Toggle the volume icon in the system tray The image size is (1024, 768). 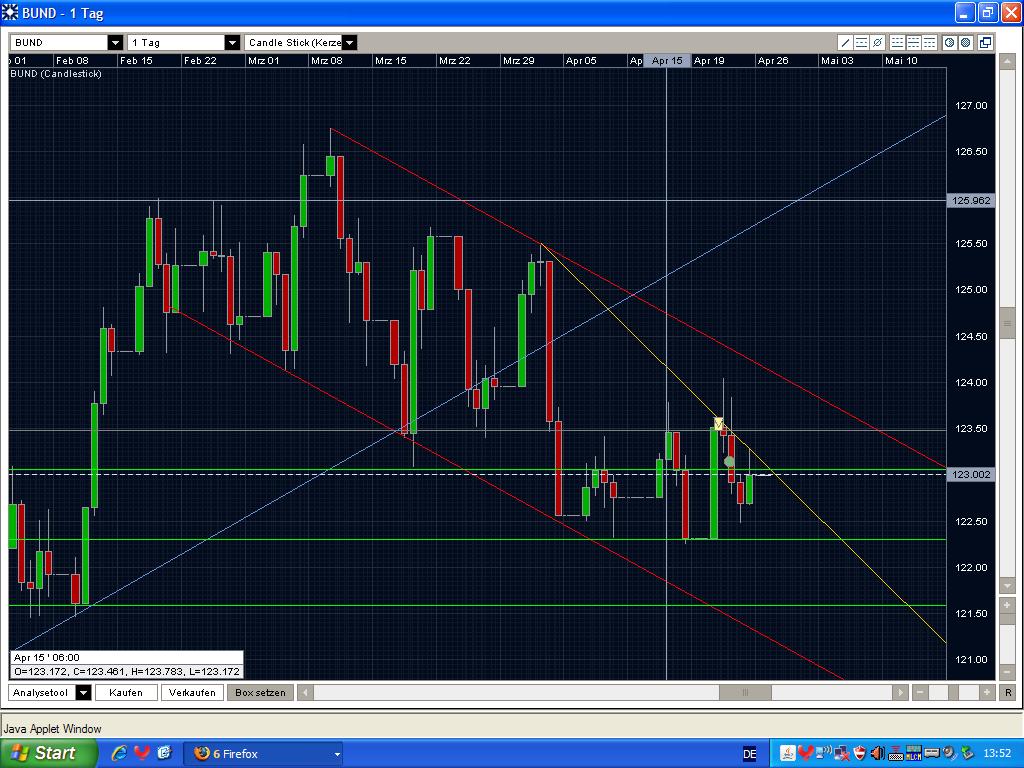(x=875, y=753)
